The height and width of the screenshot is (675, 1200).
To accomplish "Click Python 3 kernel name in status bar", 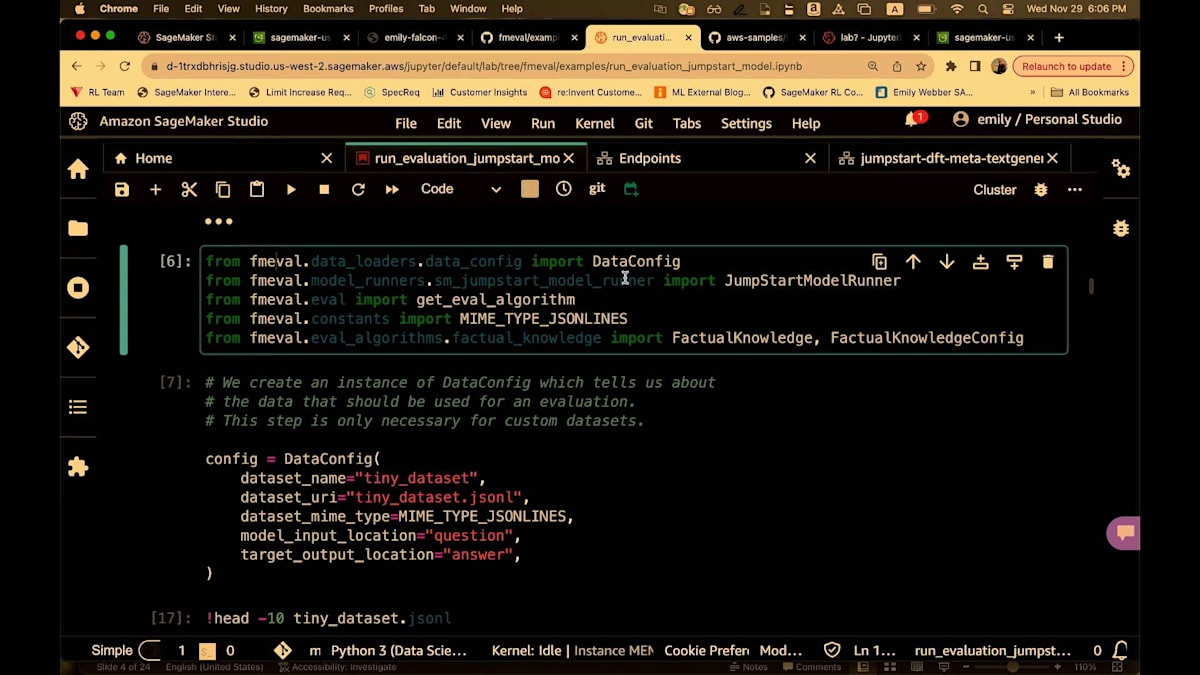I will point(399,650).
